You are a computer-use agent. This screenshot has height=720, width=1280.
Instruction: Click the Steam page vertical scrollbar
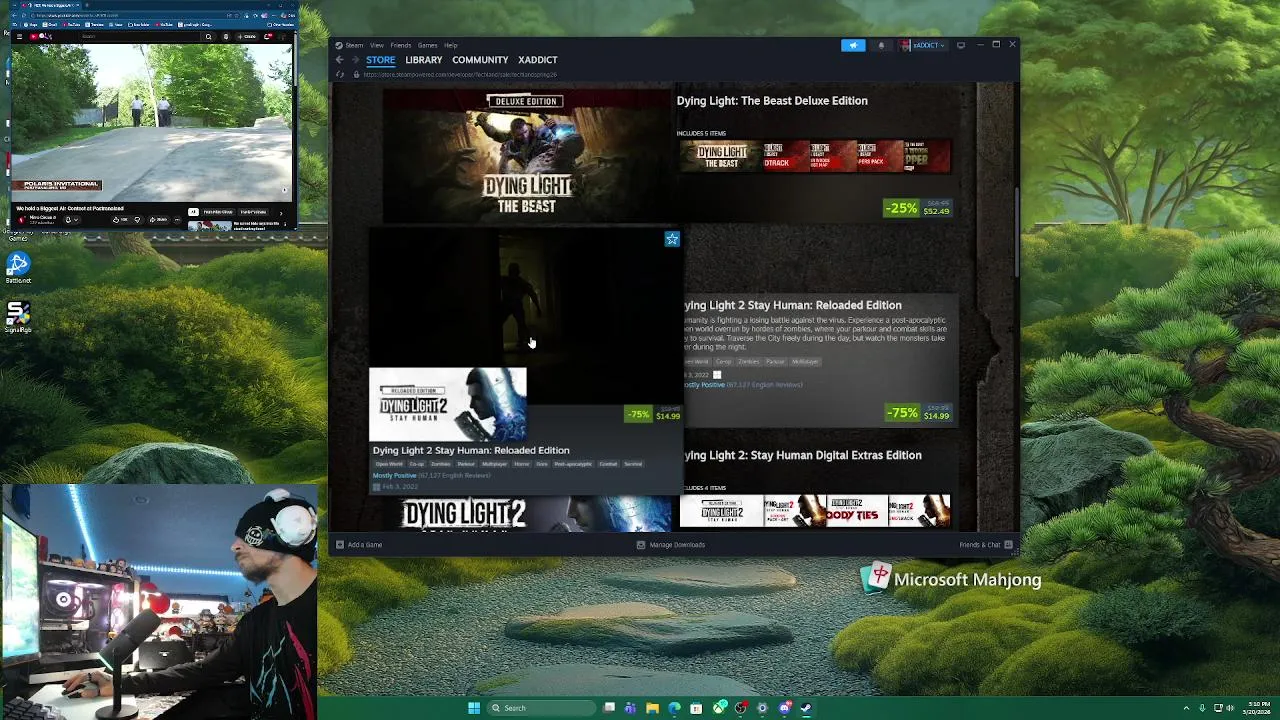[1017, 230]
